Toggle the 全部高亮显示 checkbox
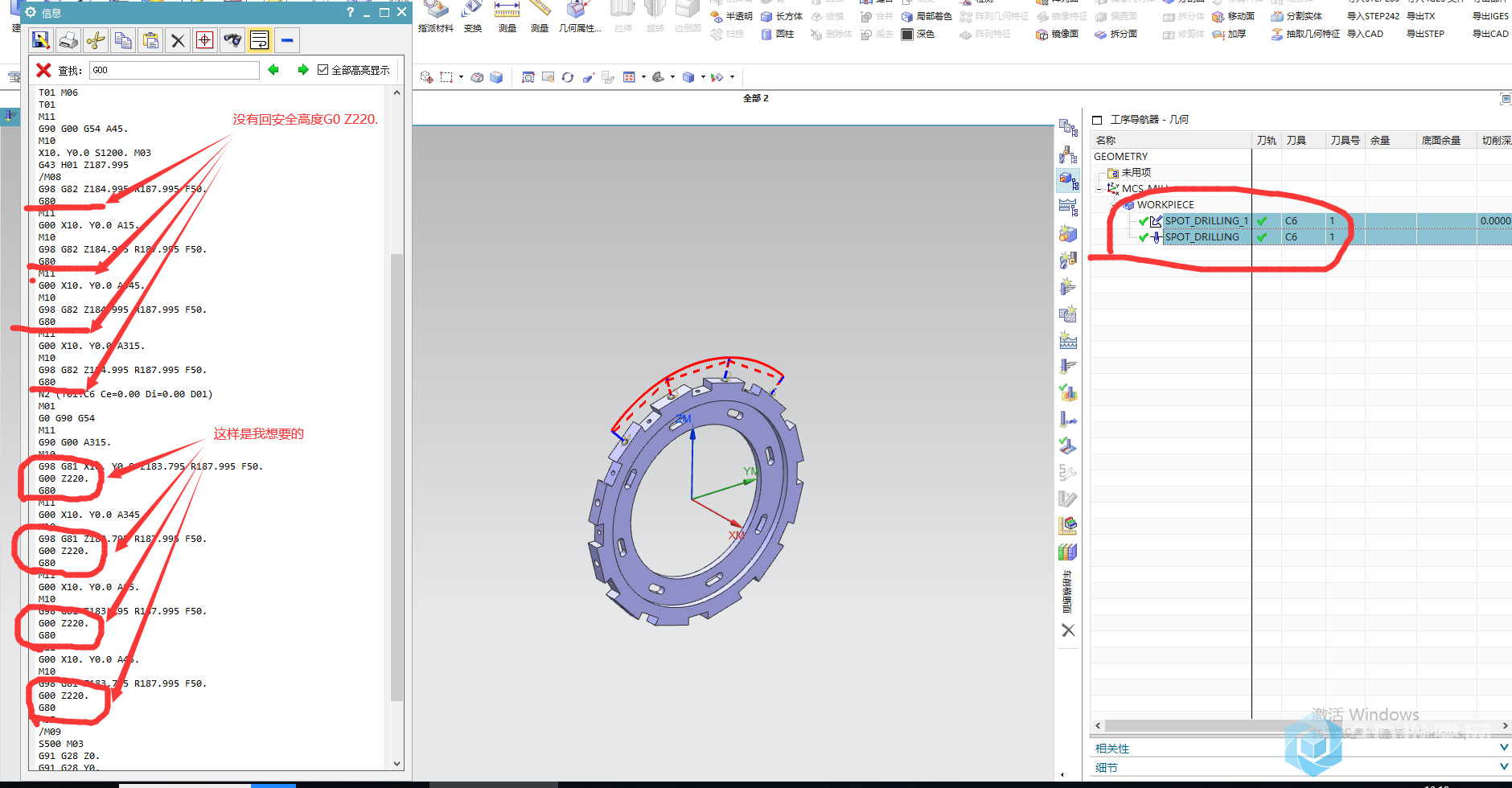The image size is (1512, 788). point(323,70)
